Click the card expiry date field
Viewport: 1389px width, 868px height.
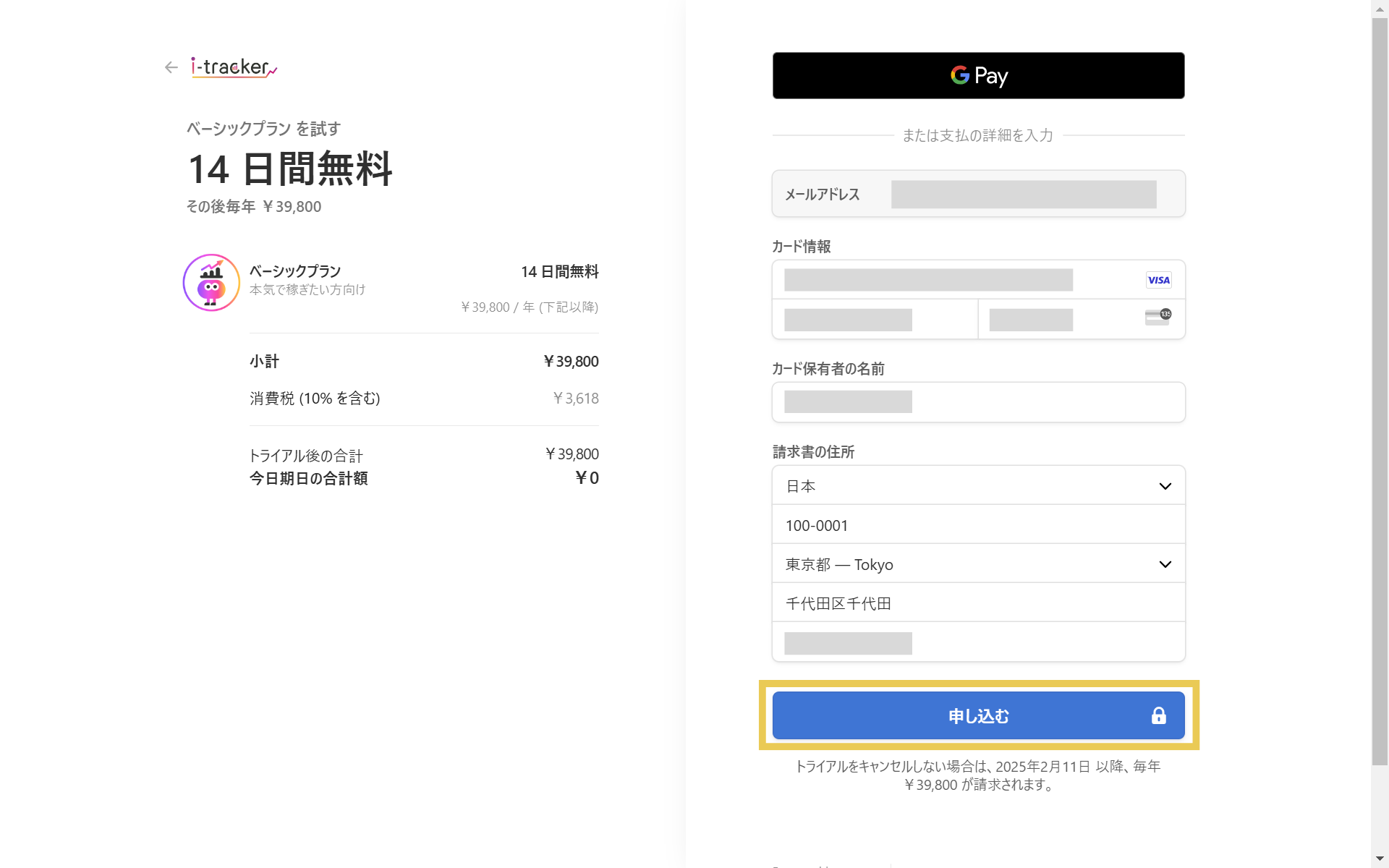point(874,319)
